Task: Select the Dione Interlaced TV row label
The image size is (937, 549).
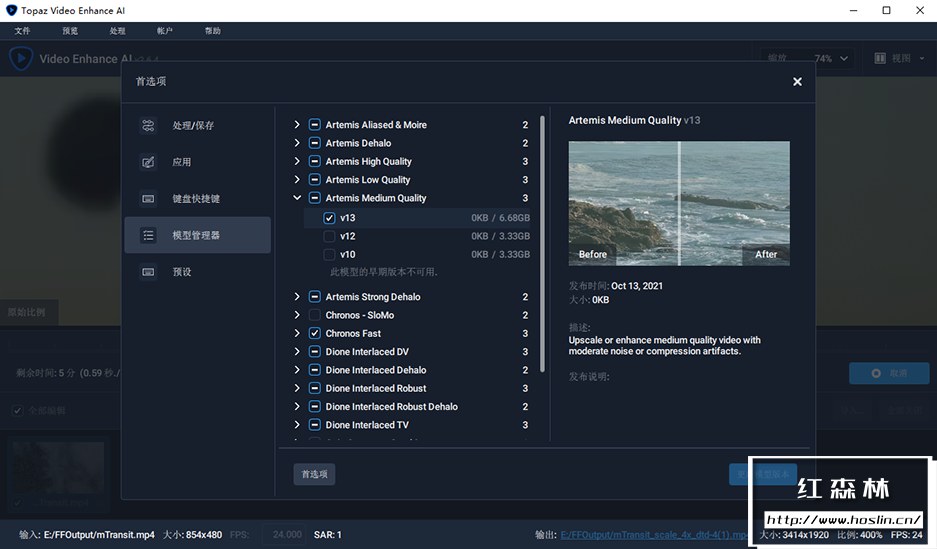Action: 367,425
